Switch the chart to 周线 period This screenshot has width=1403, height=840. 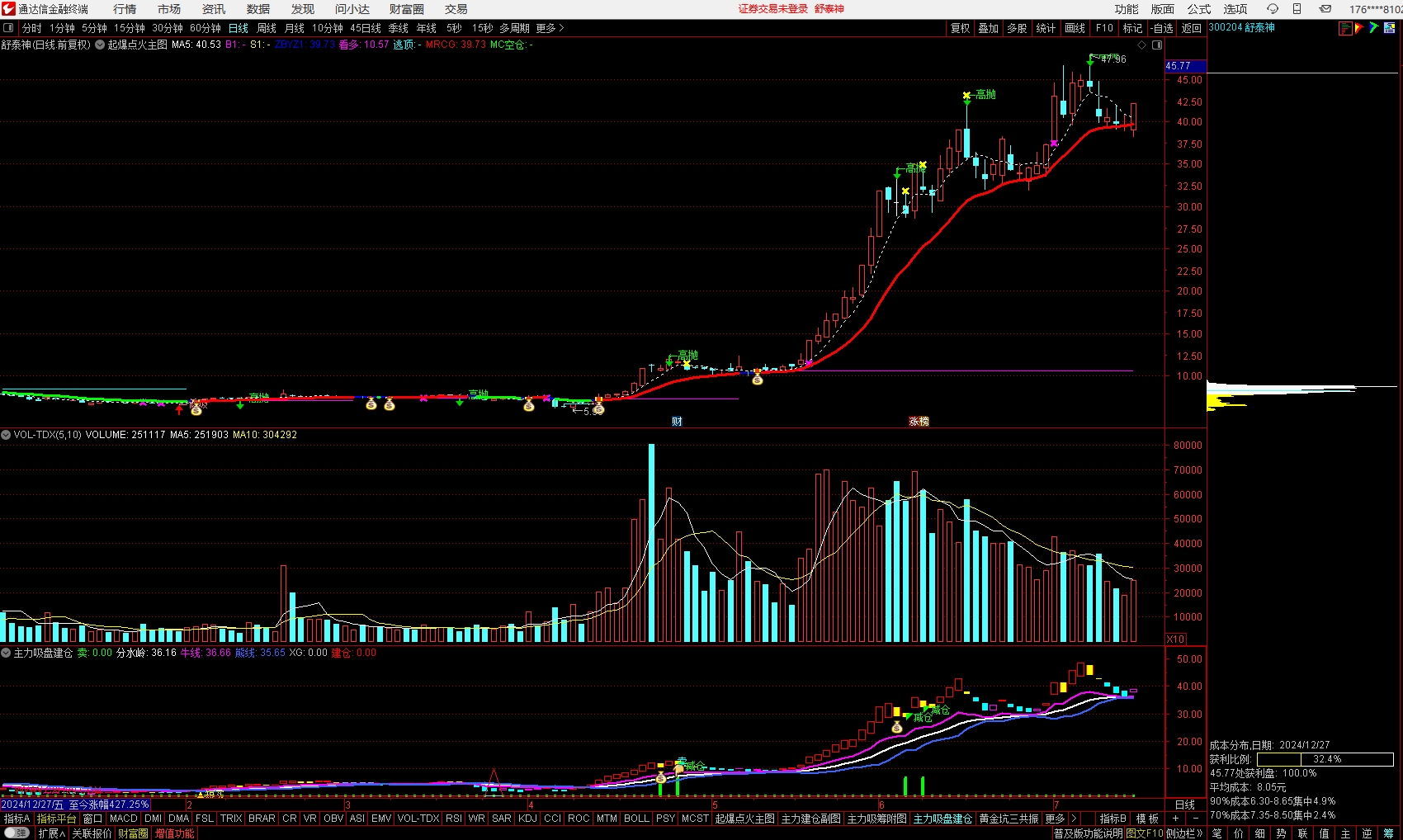tap(267, 28)
